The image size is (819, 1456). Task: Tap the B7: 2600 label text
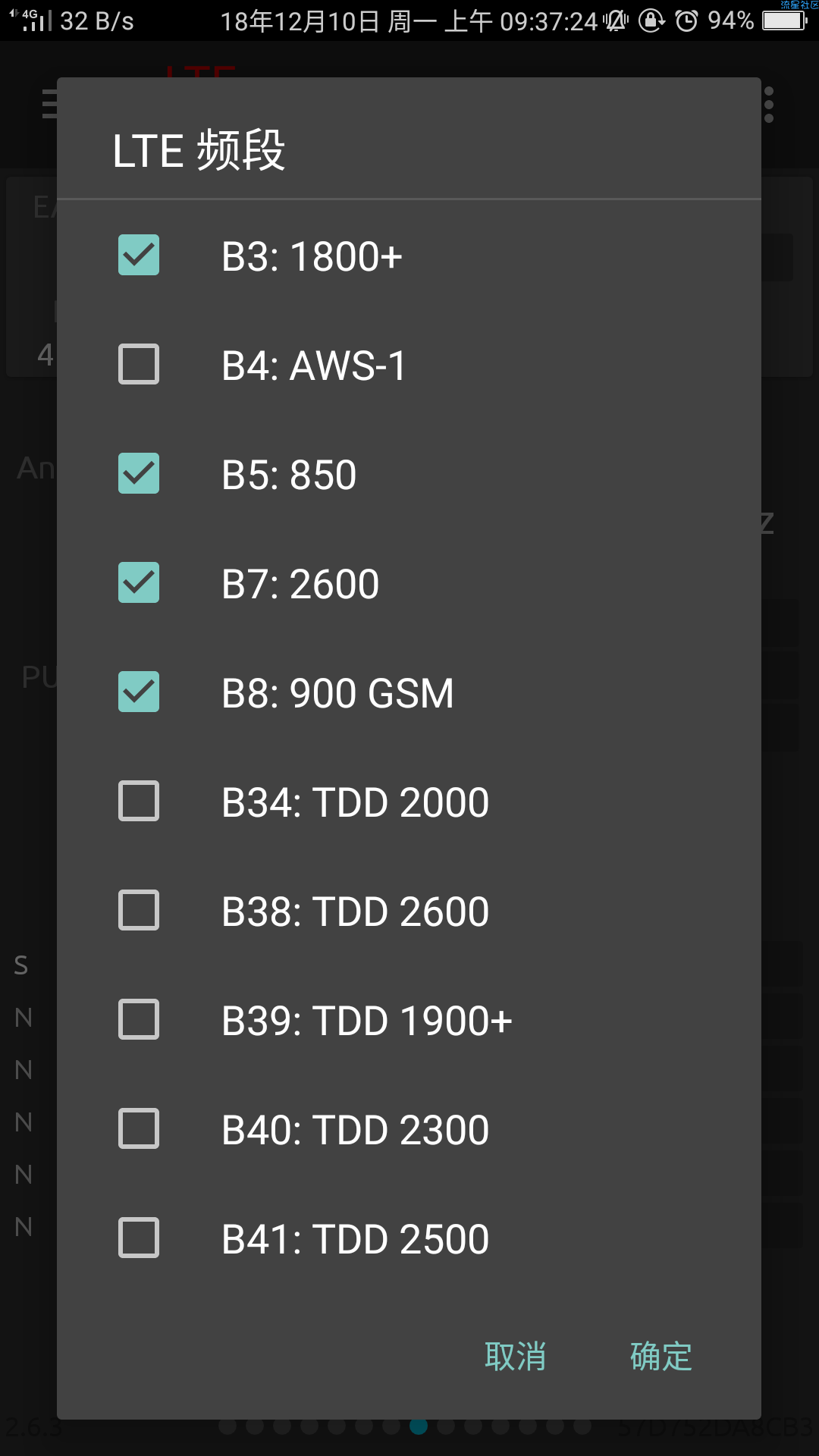[300, 584]
